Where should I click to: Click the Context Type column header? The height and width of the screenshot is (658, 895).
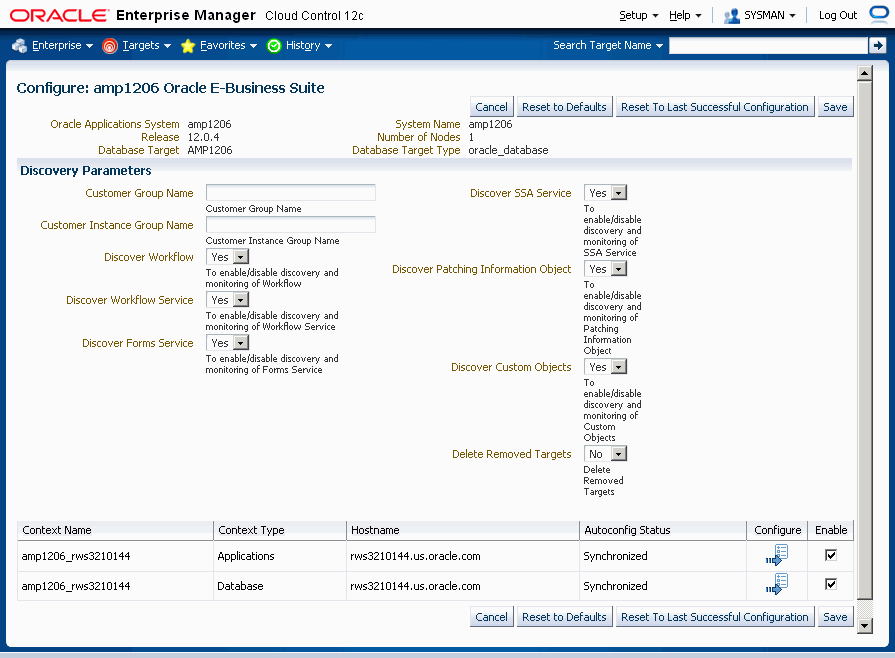click(280, 530)
